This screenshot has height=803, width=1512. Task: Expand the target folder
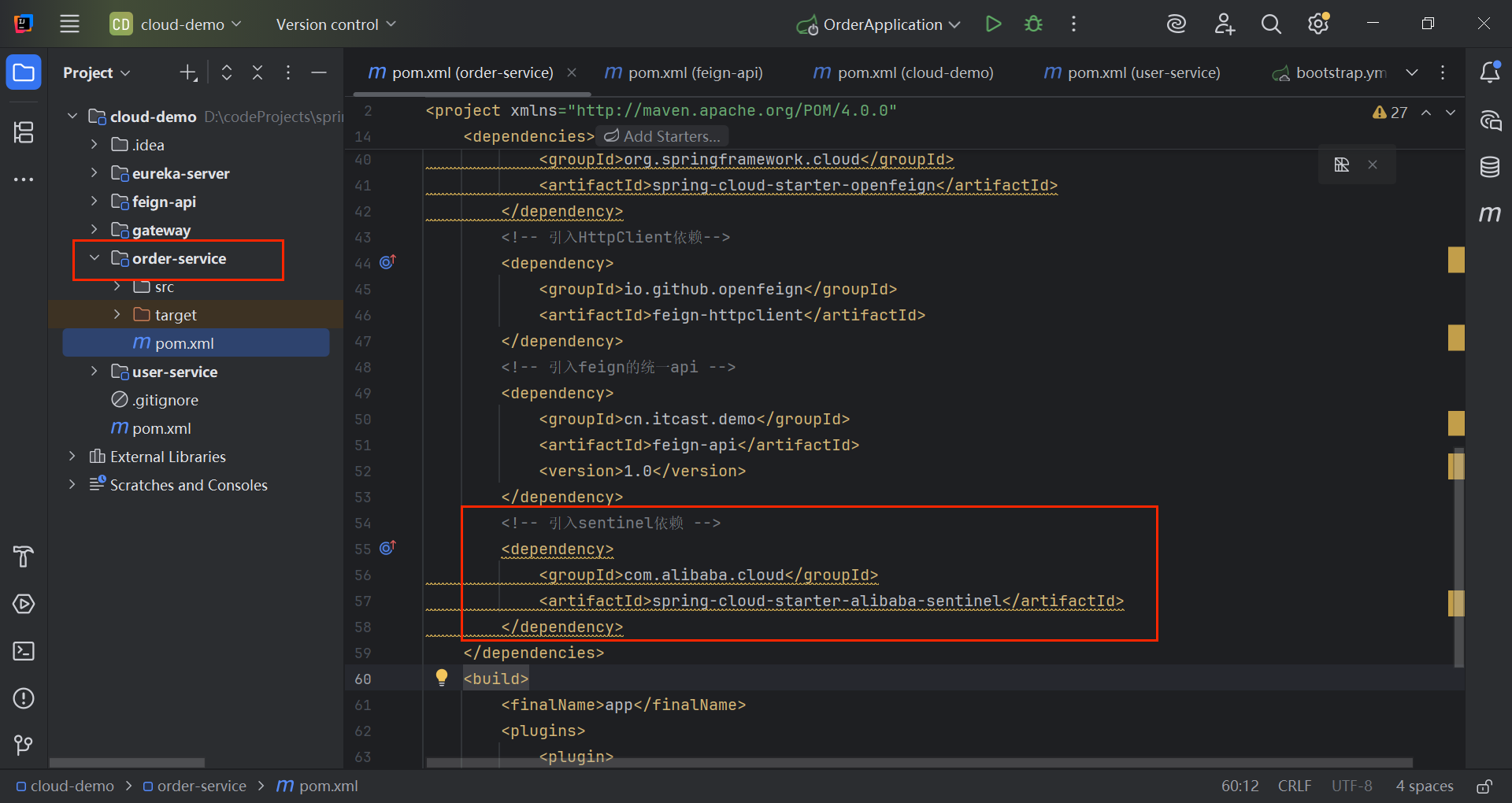[x=117, y=315]
